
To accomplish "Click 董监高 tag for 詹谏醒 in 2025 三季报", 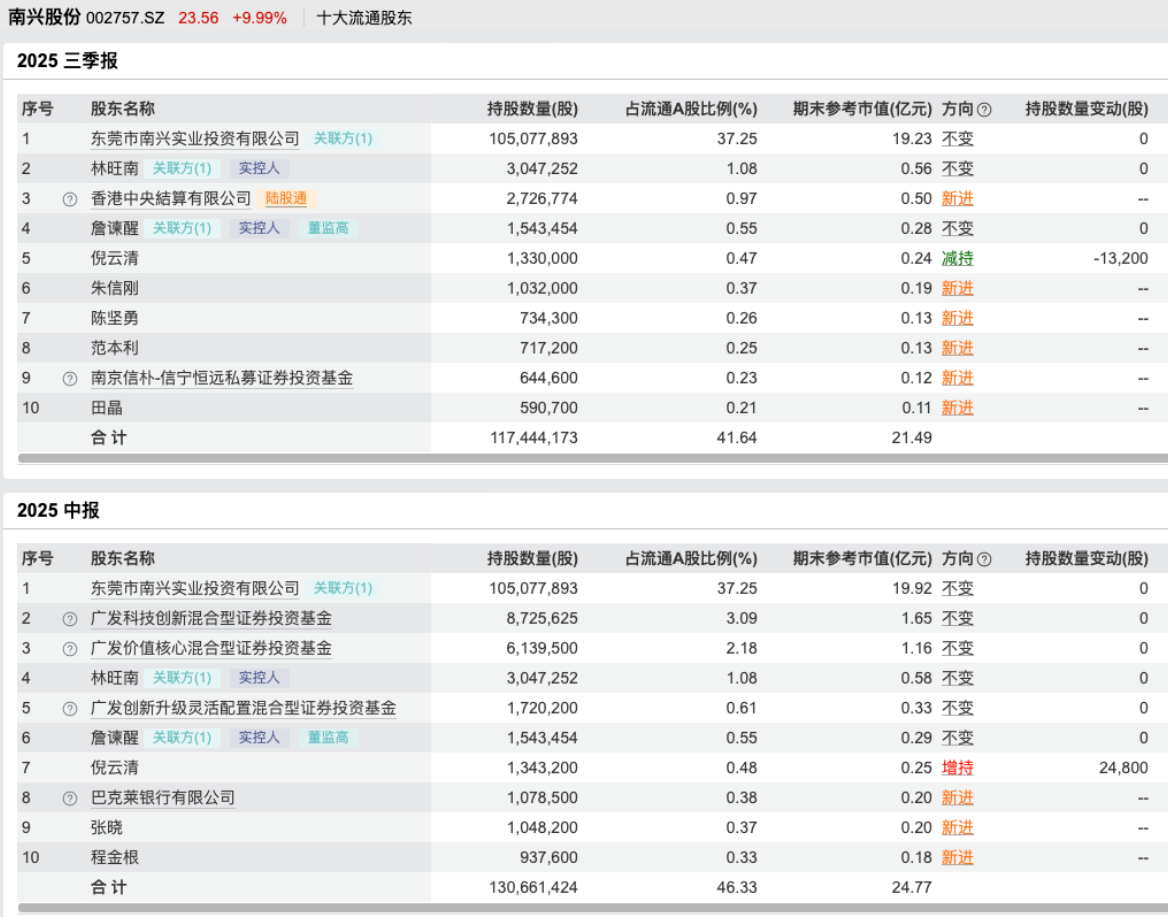I will pyautogui.click(x=328, y=229).
